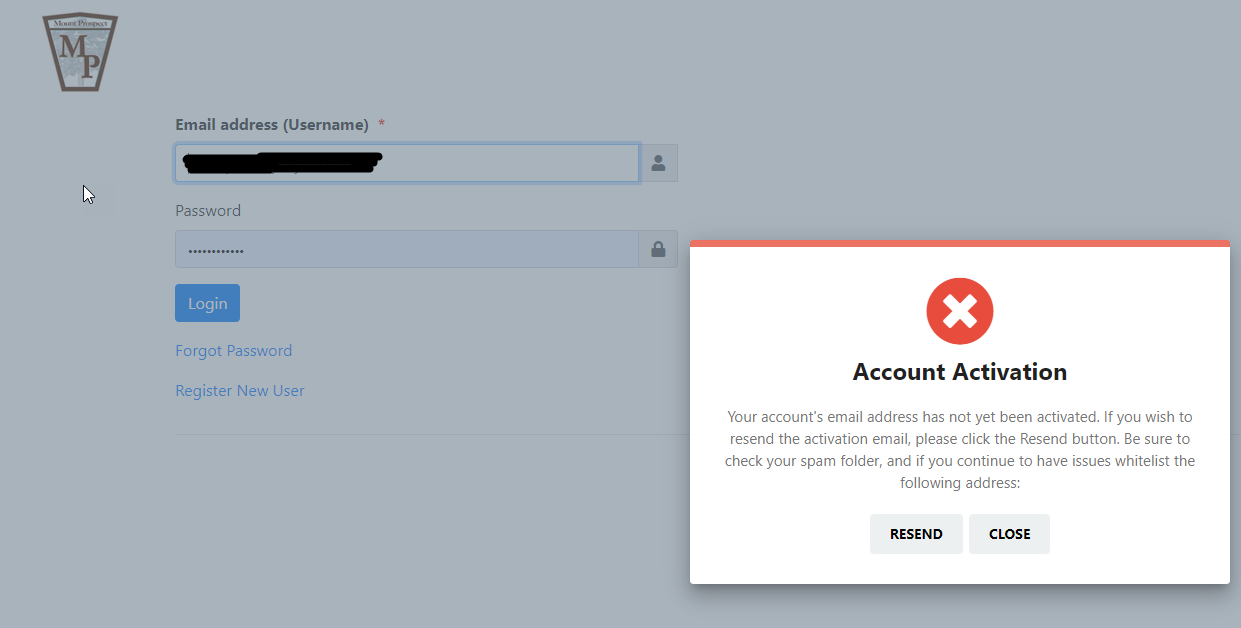Image resolution: width=1241 pixels, height=628 pixels.
Task: Resend the activation email
Action: [x=916, y=534]
